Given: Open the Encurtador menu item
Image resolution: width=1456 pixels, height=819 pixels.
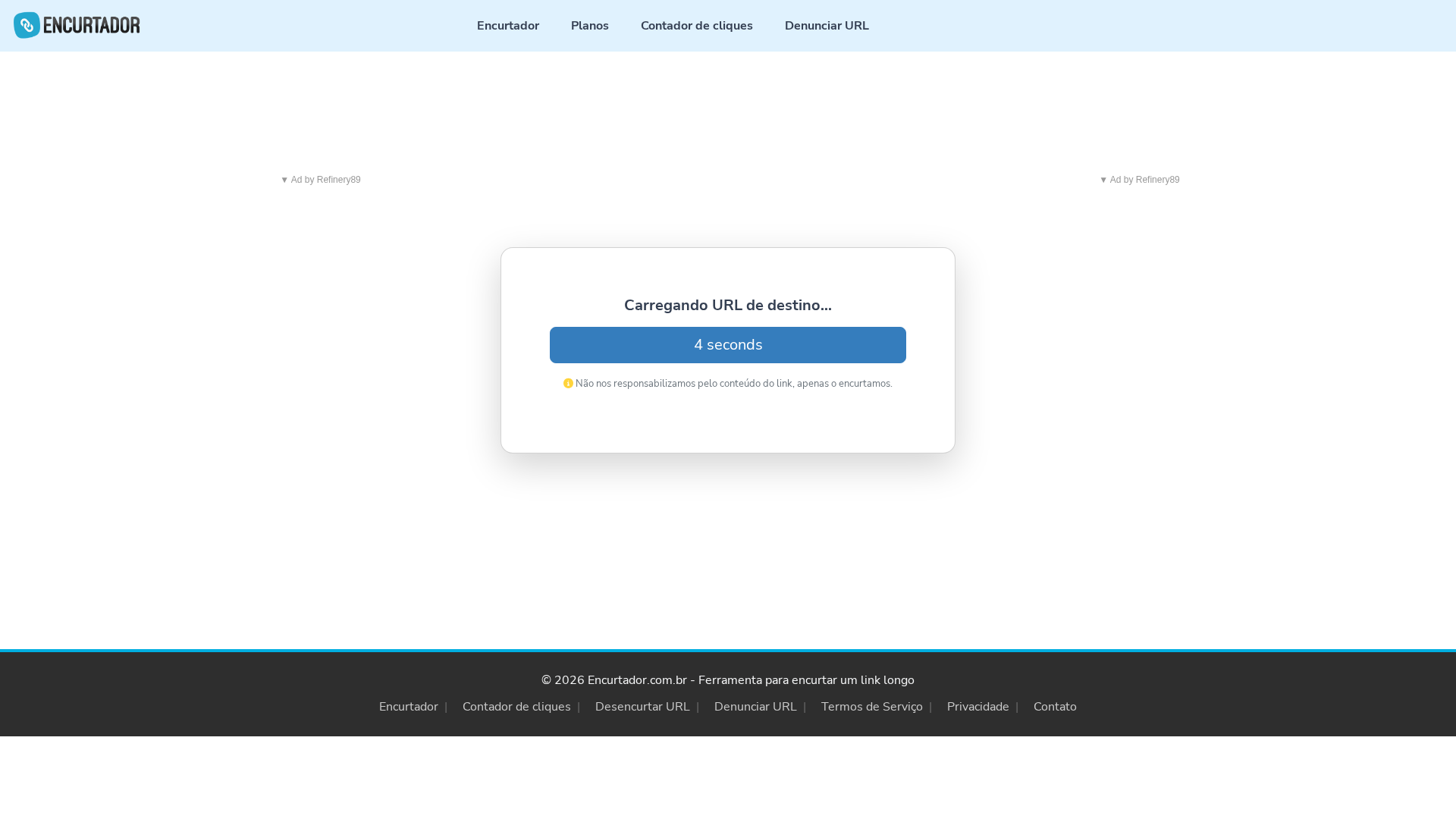Looking at the screenshot, I should point(508,26).
